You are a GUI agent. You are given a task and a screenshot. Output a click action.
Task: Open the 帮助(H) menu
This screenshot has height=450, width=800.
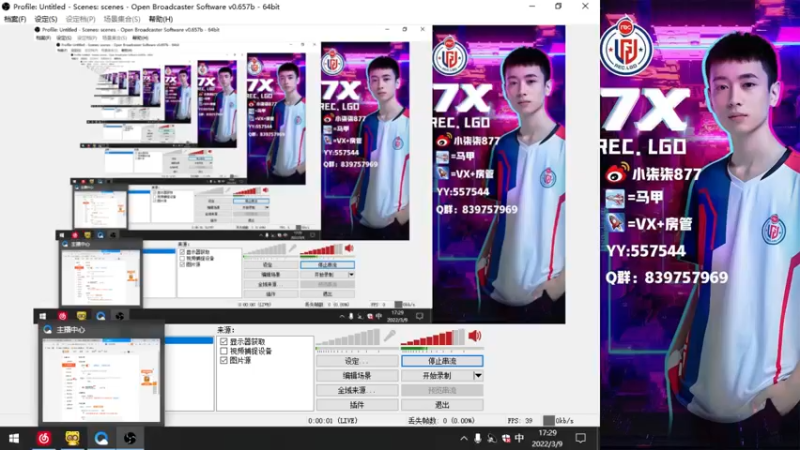pos(161,19)
